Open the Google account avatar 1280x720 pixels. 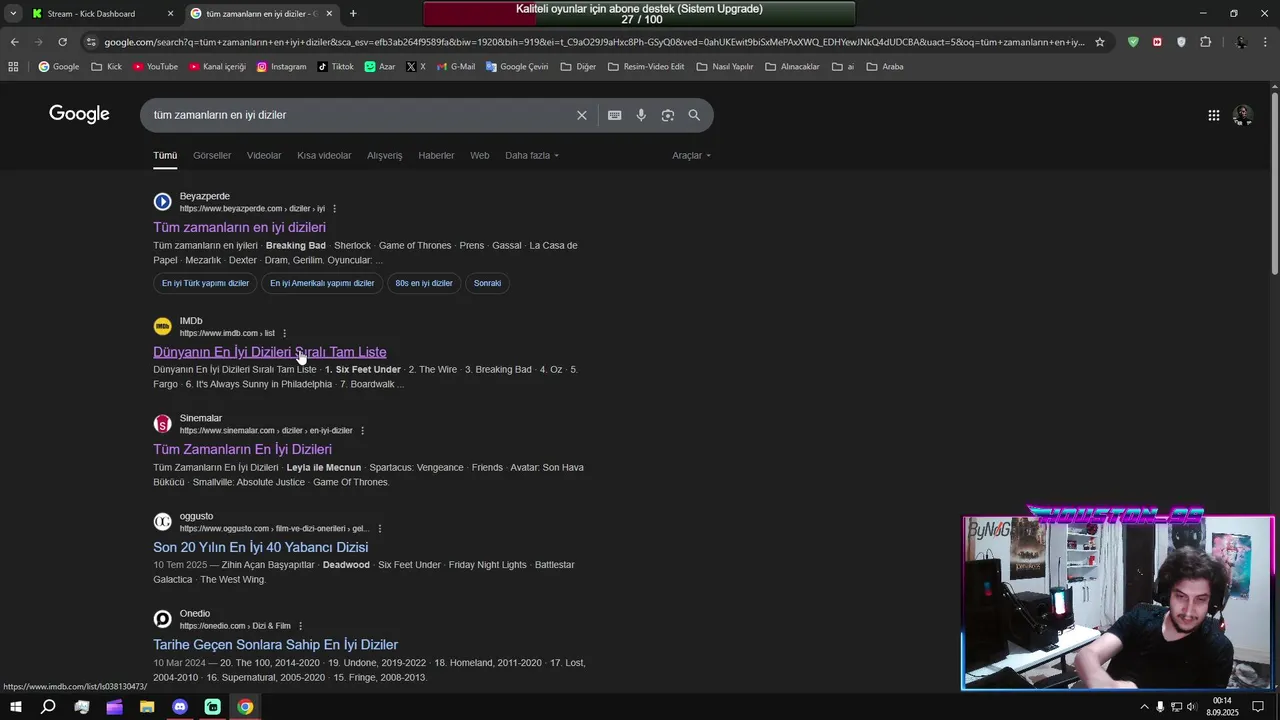1243,115
